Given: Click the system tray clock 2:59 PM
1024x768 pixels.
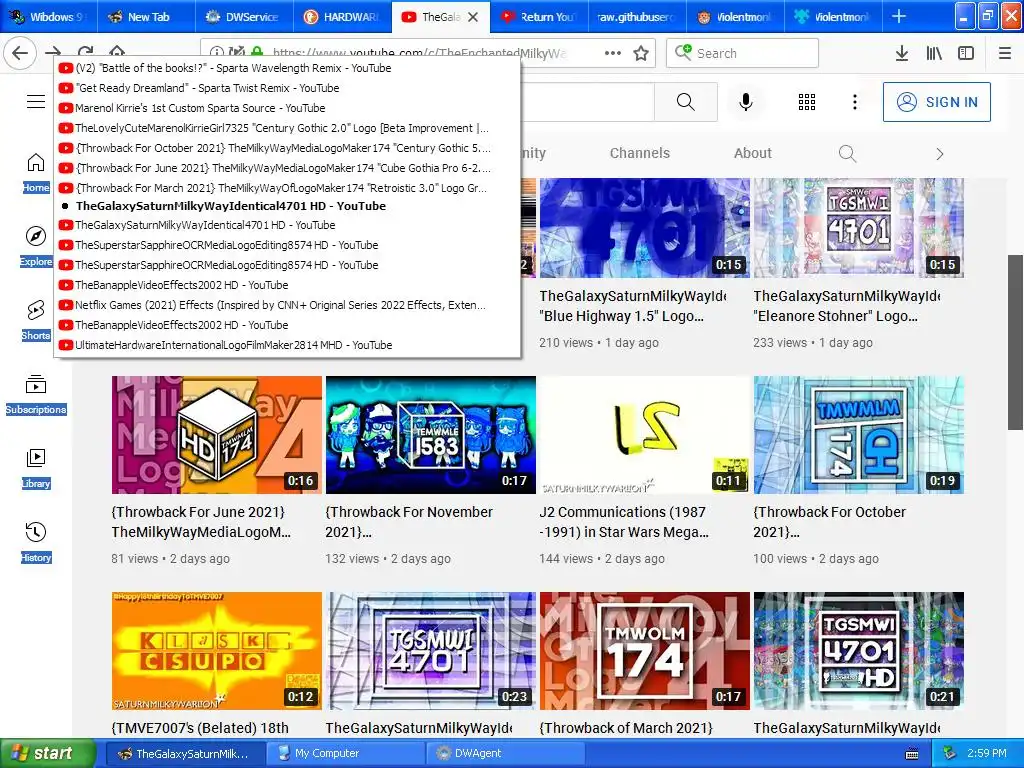Looking at the screenshot, I should pos(986,753).
